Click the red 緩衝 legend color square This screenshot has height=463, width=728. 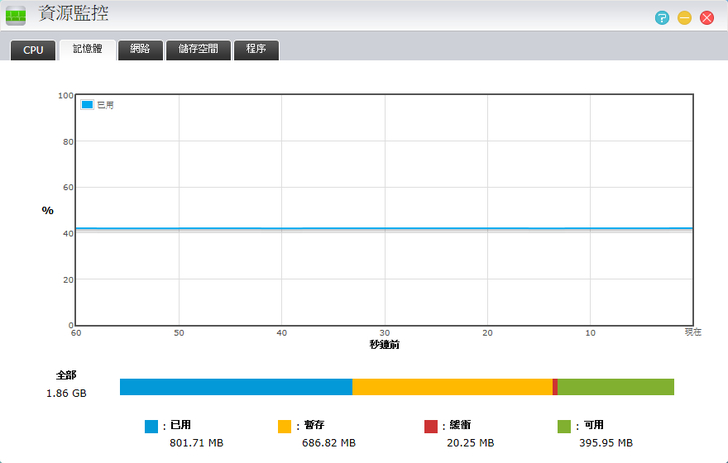tap(431, 426)
